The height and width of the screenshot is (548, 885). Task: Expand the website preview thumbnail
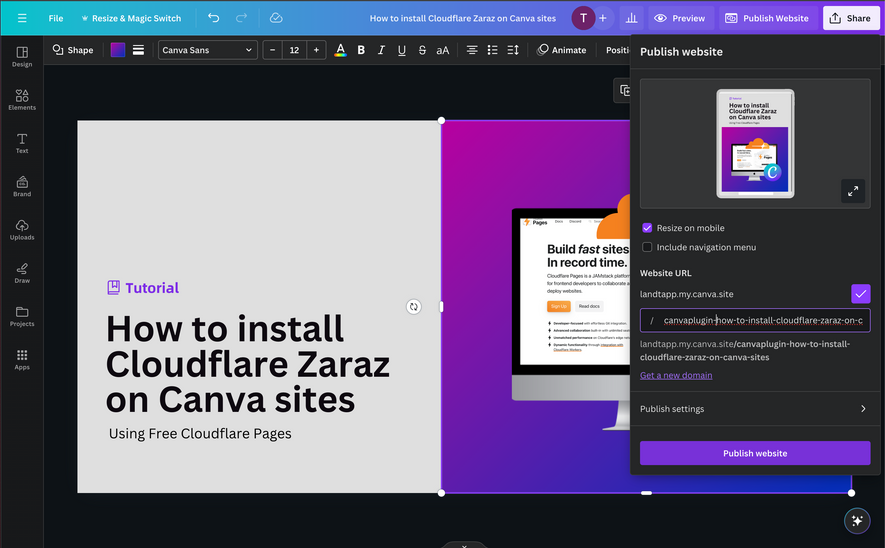click(x=852, y=191)
